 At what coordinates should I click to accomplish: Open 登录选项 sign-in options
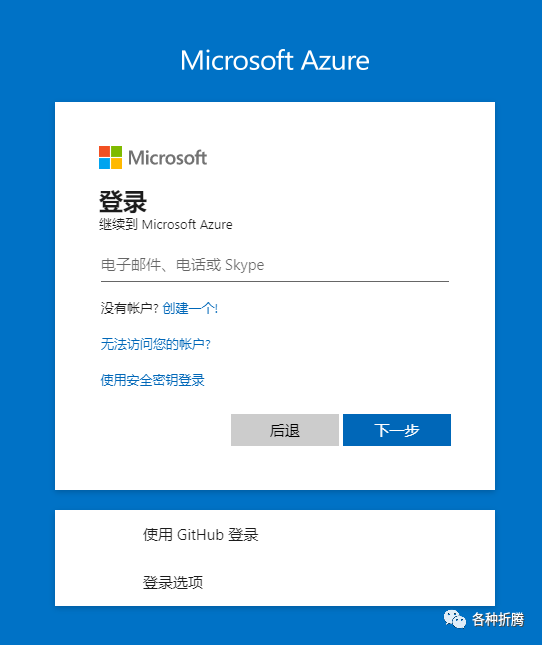(275, 582)
